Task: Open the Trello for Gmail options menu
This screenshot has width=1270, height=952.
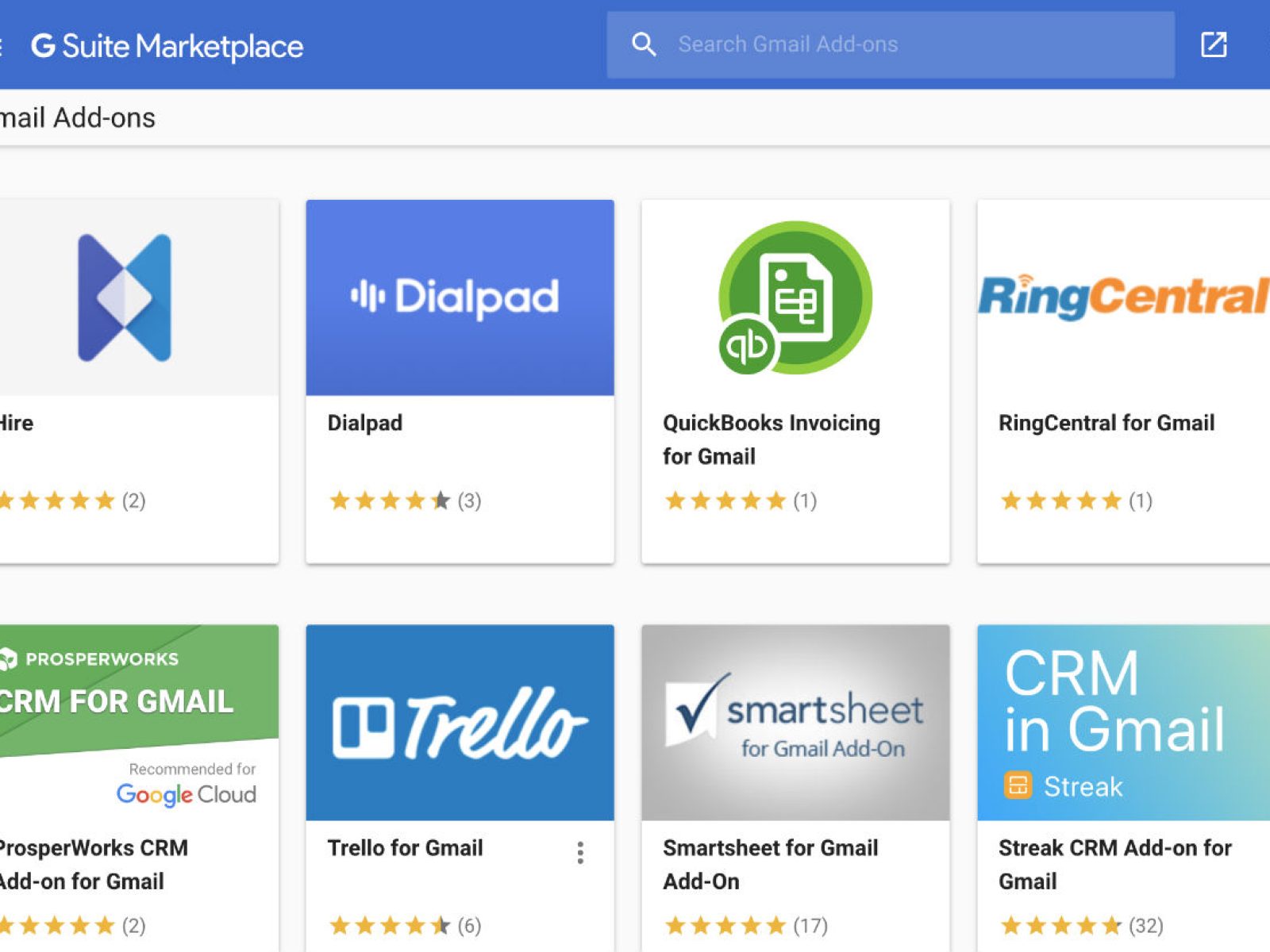Action: coord(580,853)
